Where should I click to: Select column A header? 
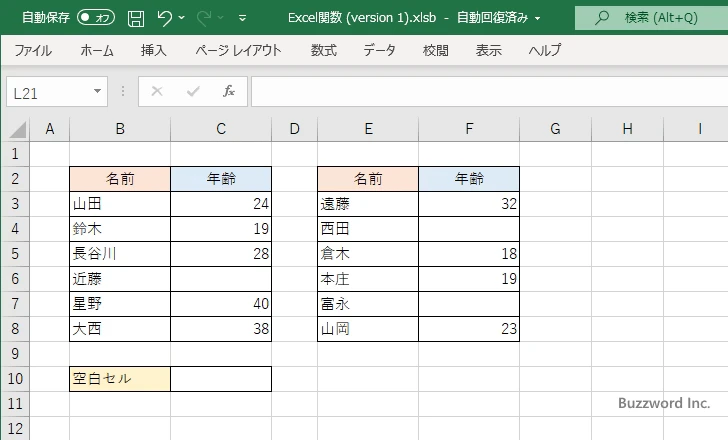50,129
